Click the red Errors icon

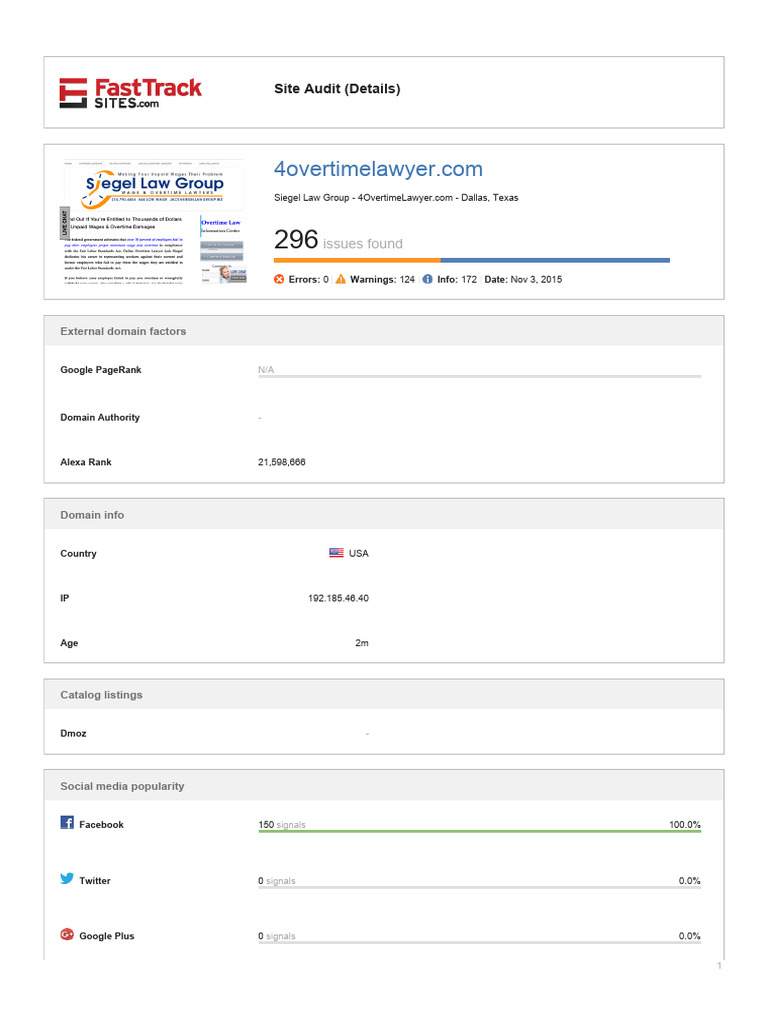279,279
